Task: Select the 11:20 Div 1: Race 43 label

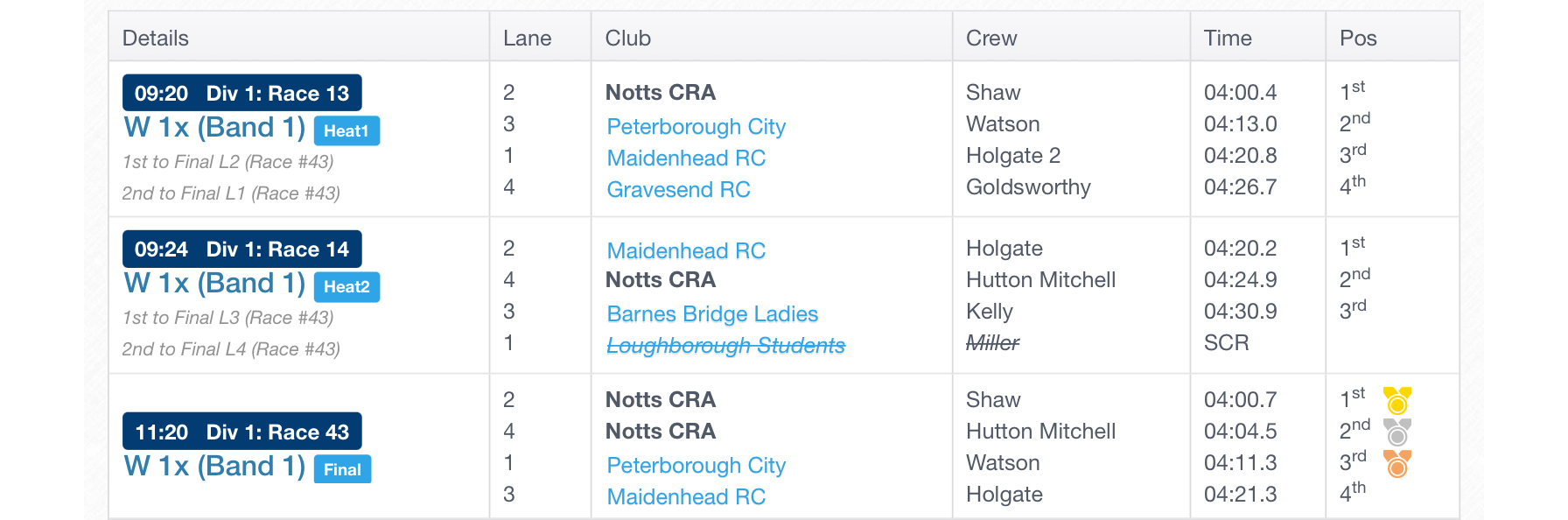Action: 242,432
